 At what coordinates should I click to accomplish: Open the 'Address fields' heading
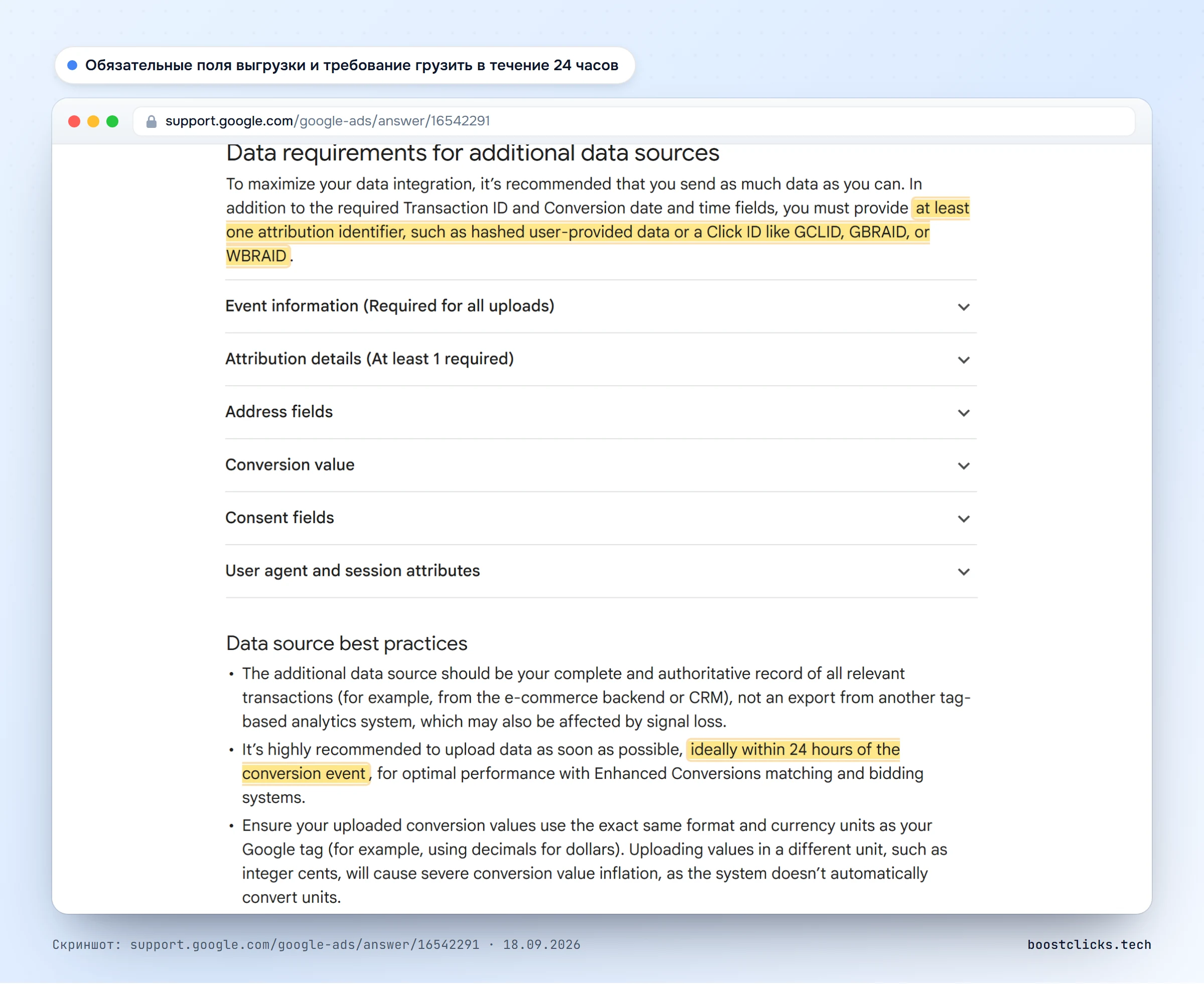[x=279, y=412]
